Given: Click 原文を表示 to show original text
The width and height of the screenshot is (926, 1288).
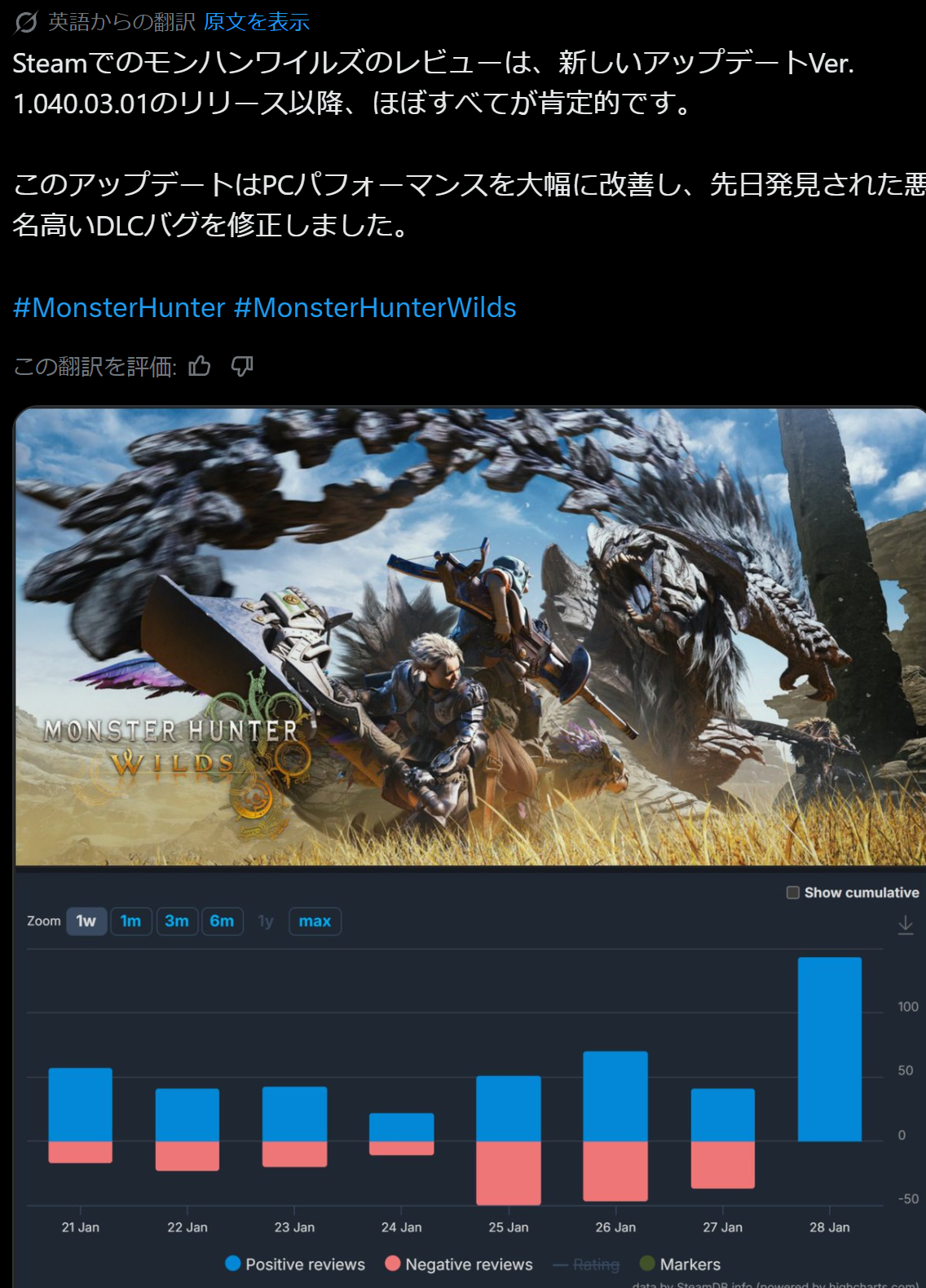Looking at the screenshot, I should [x=256, y=22].
